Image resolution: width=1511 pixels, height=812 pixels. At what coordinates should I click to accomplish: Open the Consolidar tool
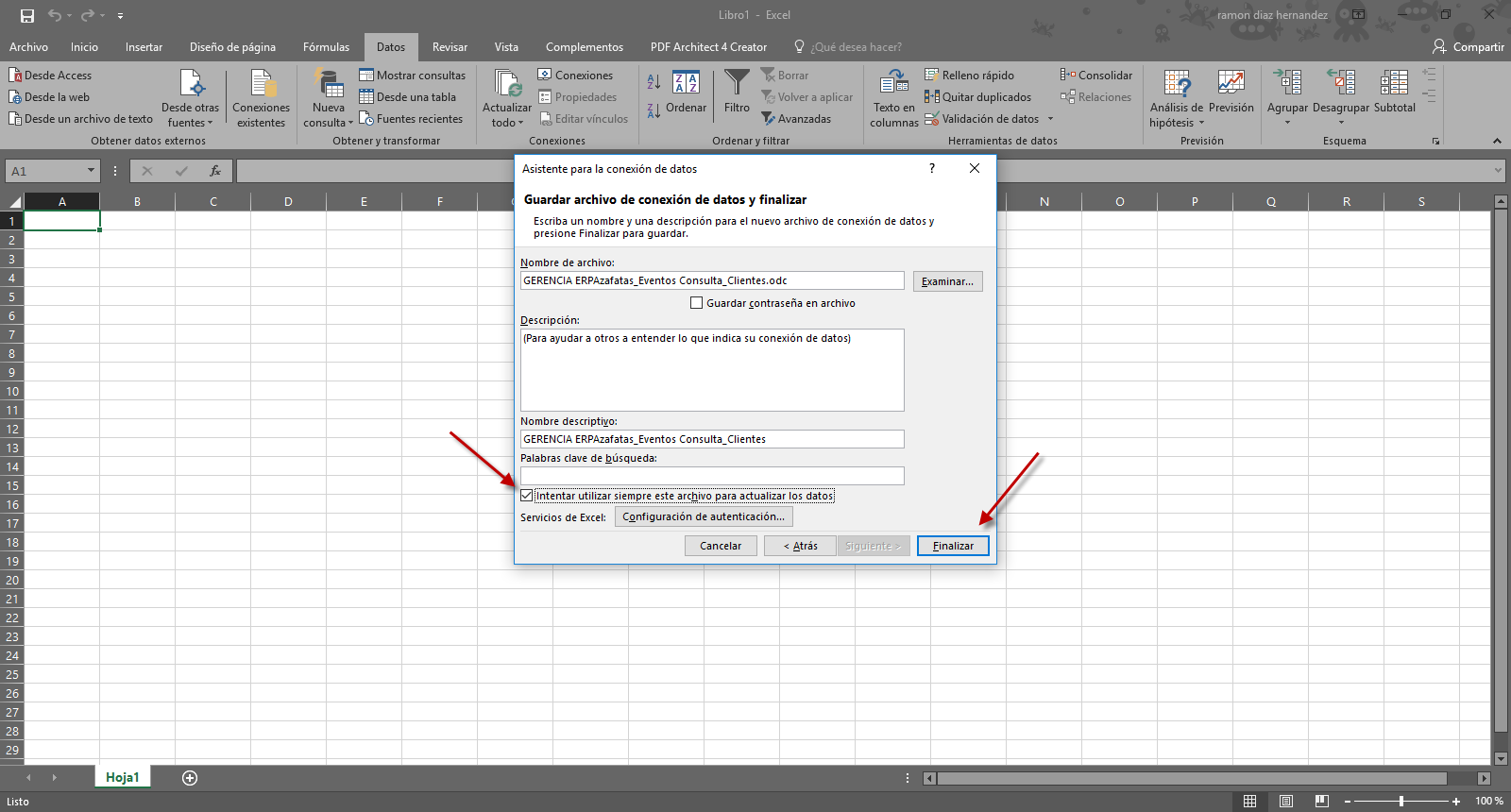1096,76
